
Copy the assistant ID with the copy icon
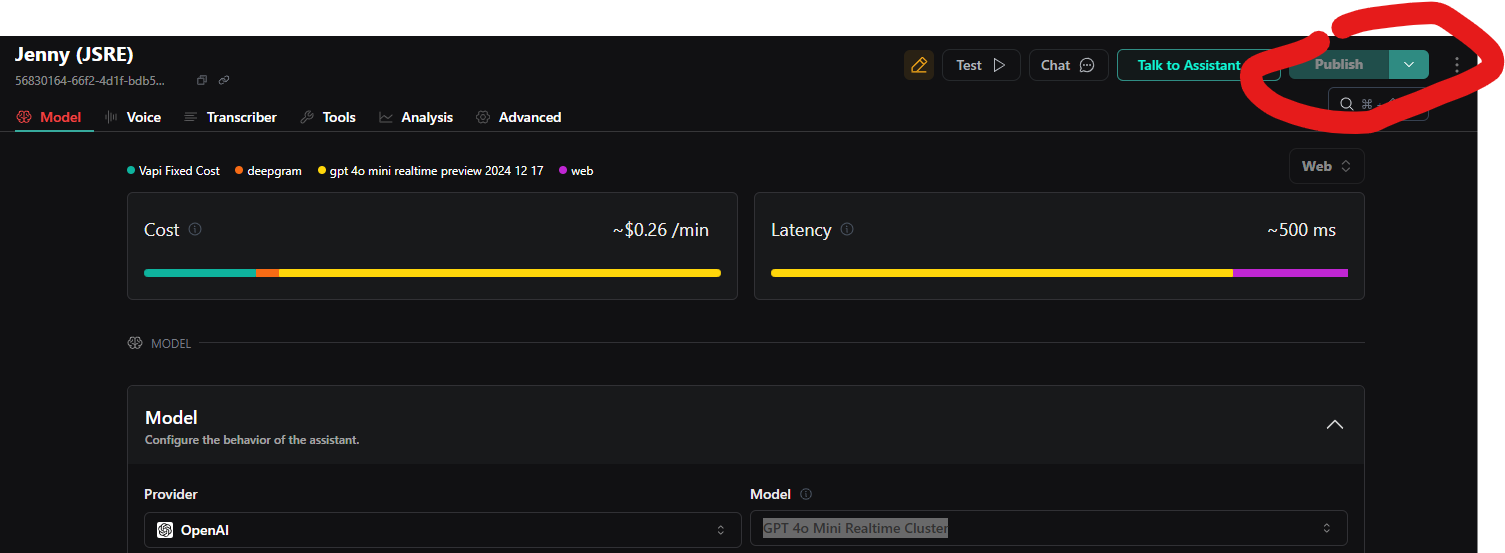click(x=202, y=80)
